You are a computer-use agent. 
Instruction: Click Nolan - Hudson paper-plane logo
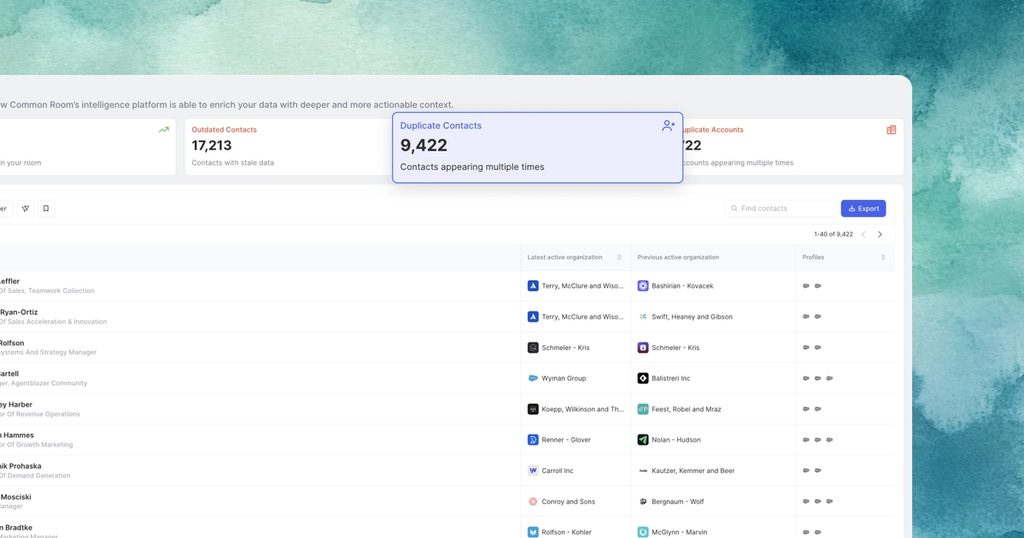(x=643, y=440)
